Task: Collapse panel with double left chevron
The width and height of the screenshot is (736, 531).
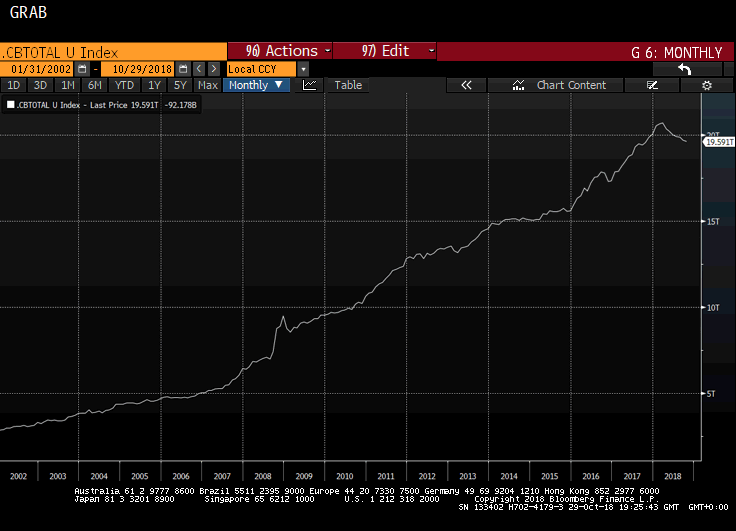Action: pos(466,85)
